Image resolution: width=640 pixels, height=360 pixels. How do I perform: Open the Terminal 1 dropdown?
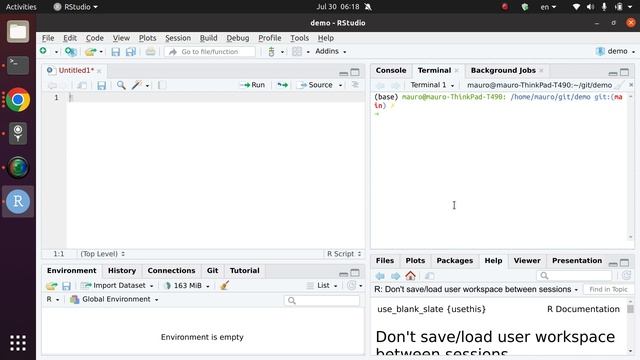tap(432, 85)
